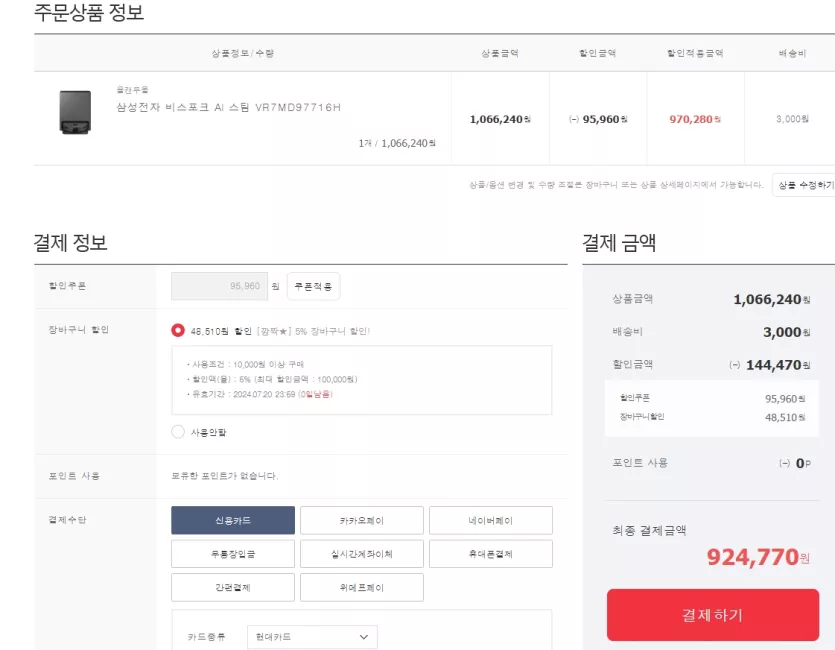Apply coupon with the 쿠폰적용 button
Viewport: 835px width, 650px height.
point(313,286)
